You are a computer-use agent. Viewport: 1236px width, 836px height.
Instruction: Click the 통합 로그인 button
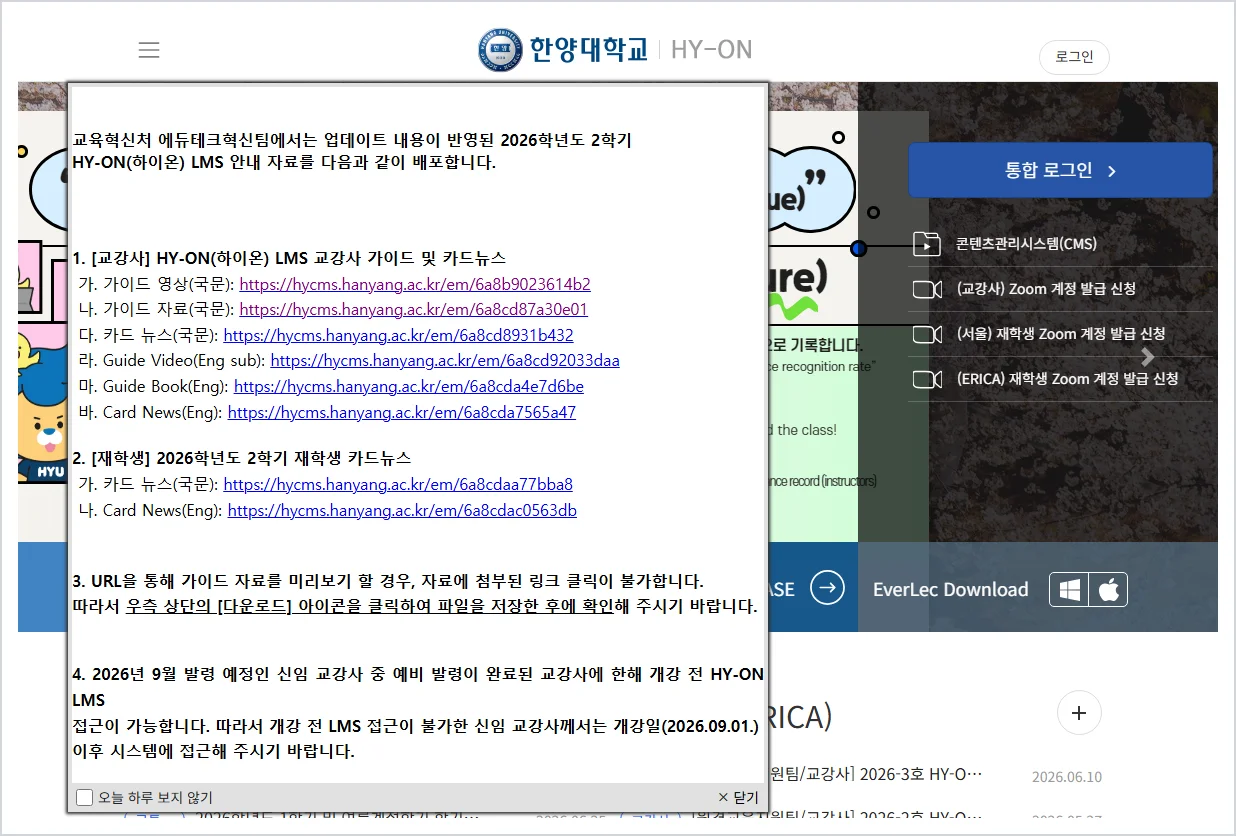pyautogui.click(x=1060, y=170)
